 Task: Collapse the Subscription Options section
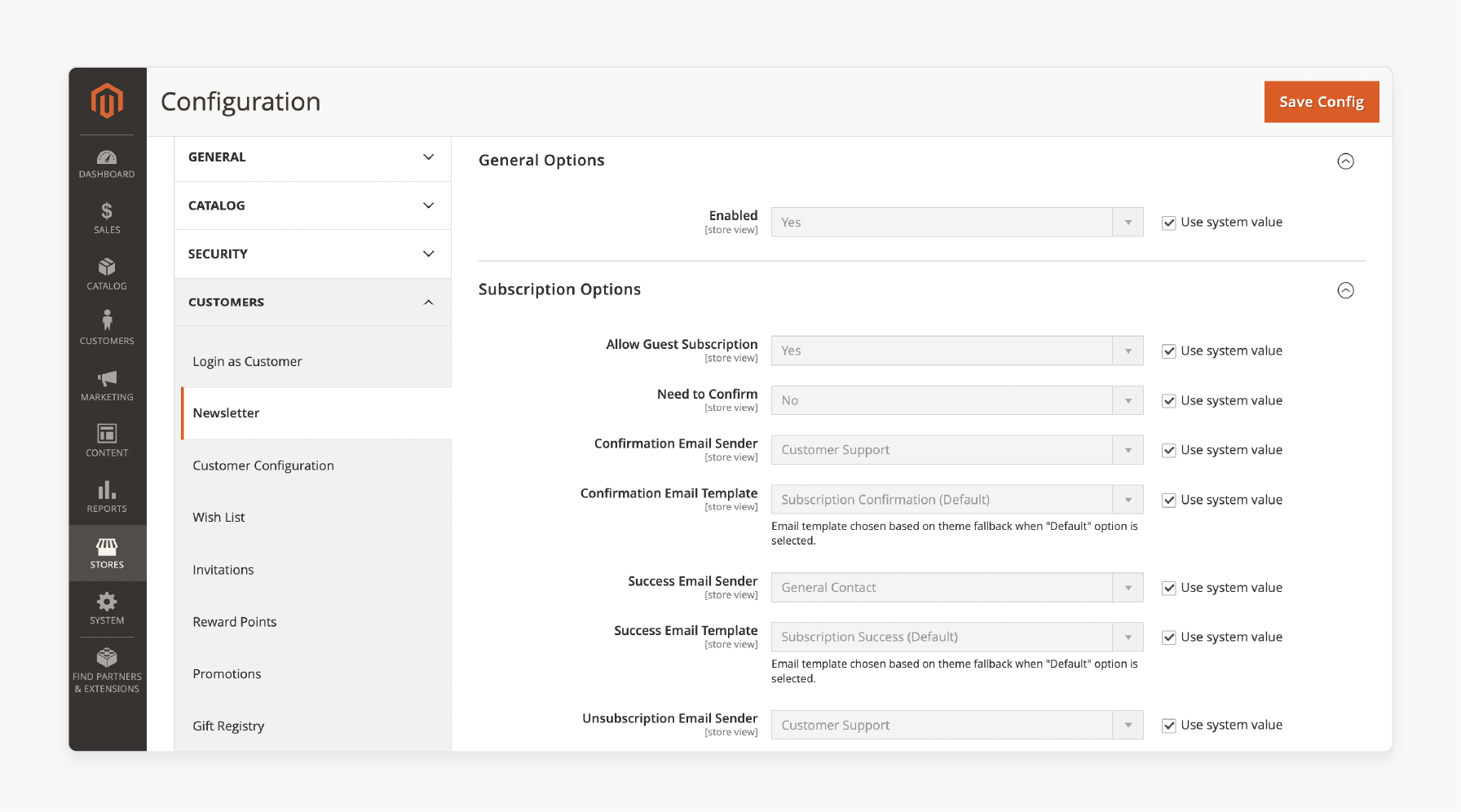[x=1345, y=290]
